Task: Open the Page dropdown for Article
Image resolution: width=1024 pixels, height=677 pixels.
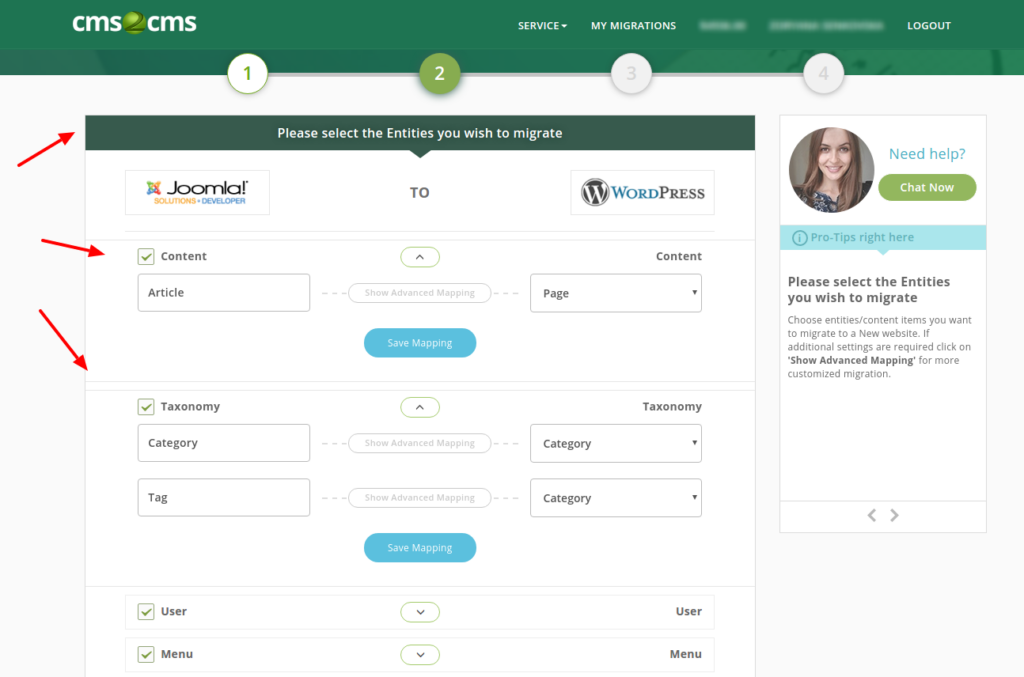Action: (616, 293)
